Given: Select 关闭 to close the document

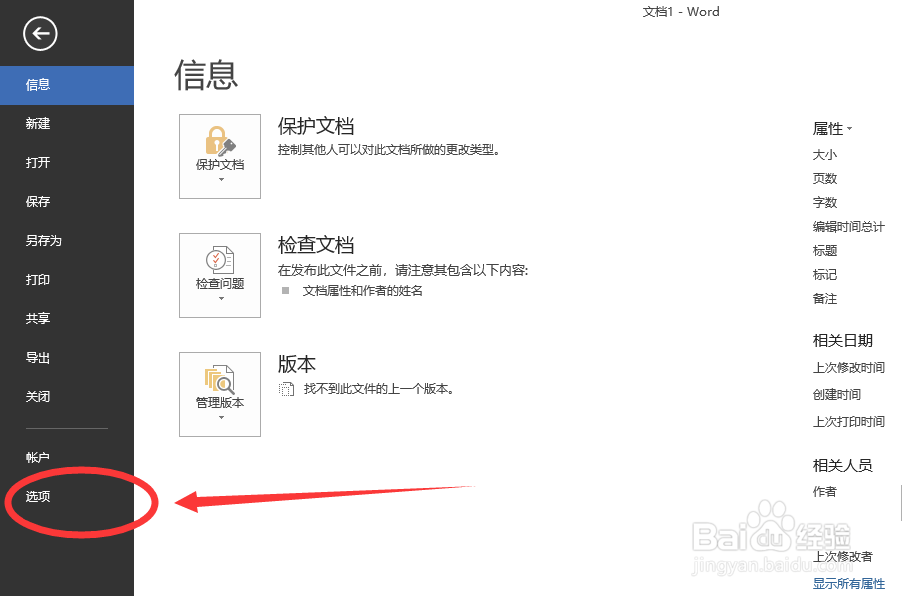Looking at the screenshot, I should pos(39,396).
